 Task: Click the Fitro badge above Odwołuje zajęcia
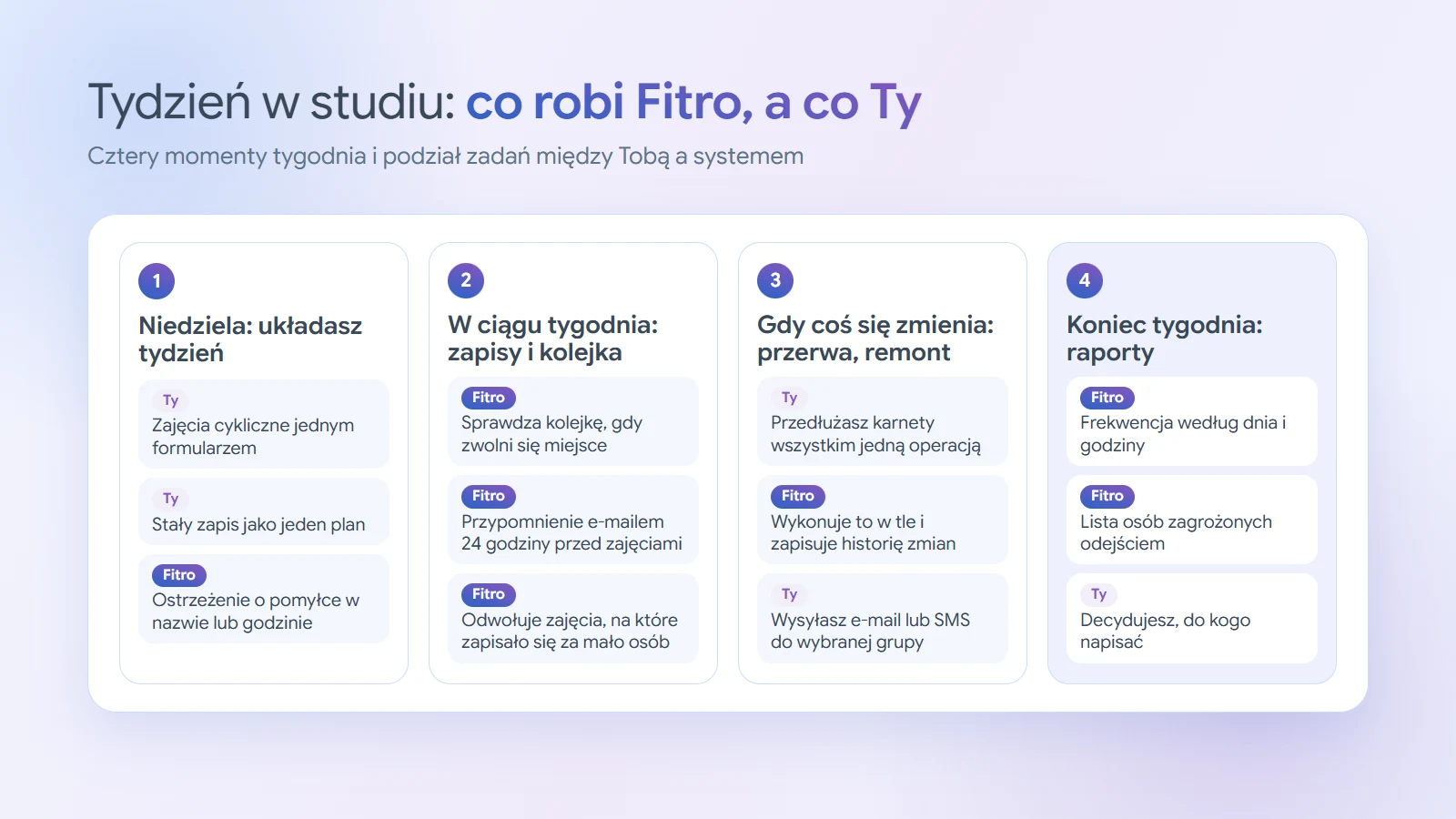[x=489, y=594]
